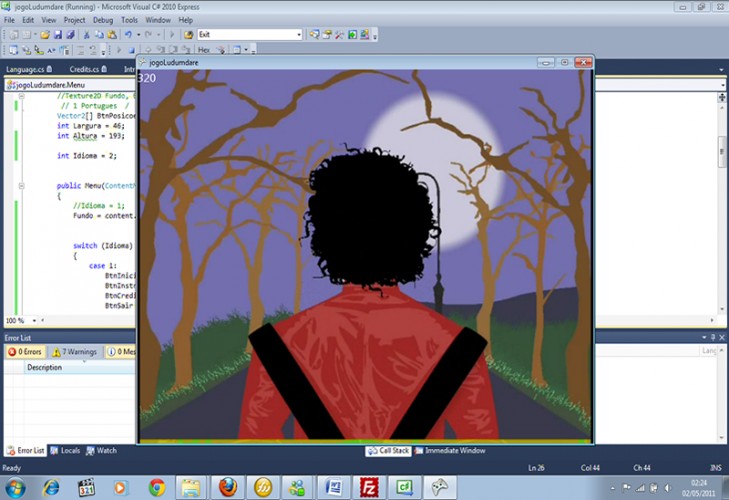Click the Copy toolbar icon
729x500 pixels.
tap(99, 34)
